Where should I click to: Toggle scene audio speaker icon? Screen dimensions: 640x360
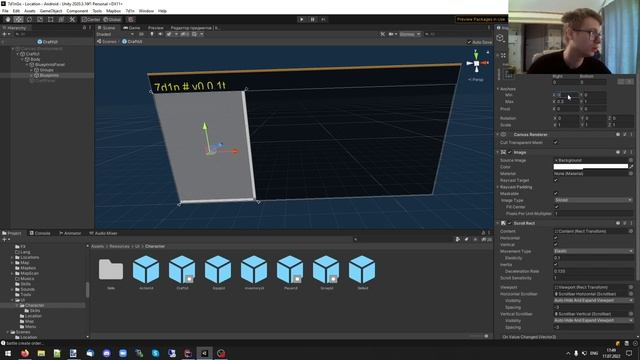(x=160, y=34)
